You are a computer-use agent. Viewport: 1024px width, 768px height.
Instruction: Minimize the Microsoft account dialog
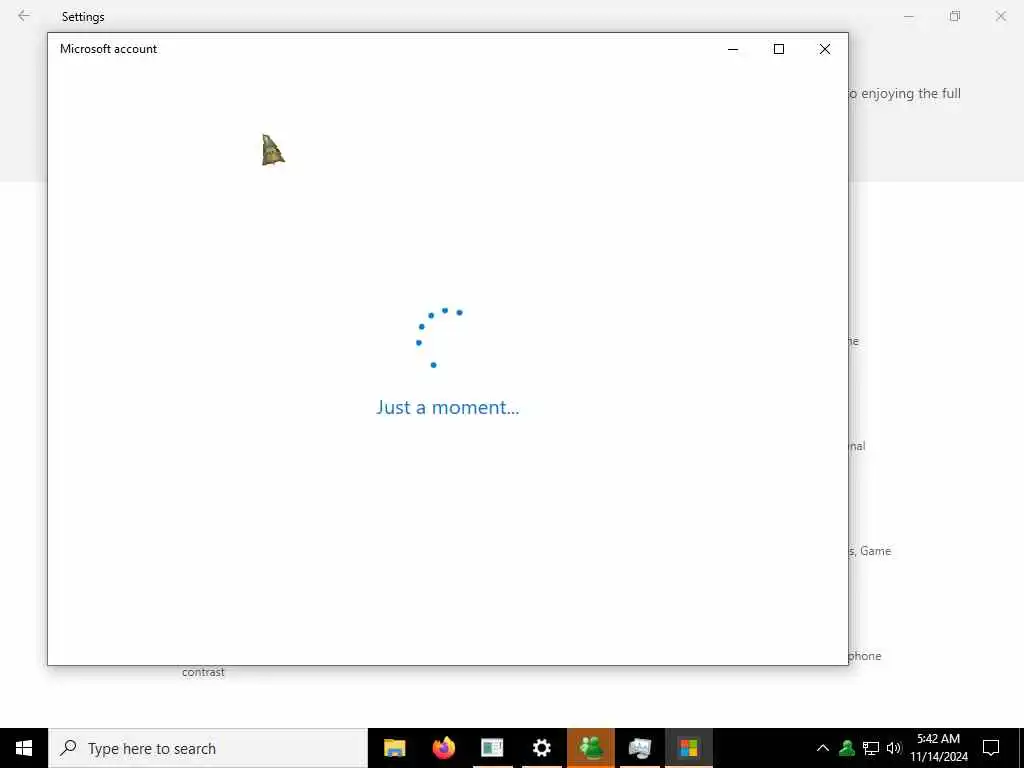(733, 49)
